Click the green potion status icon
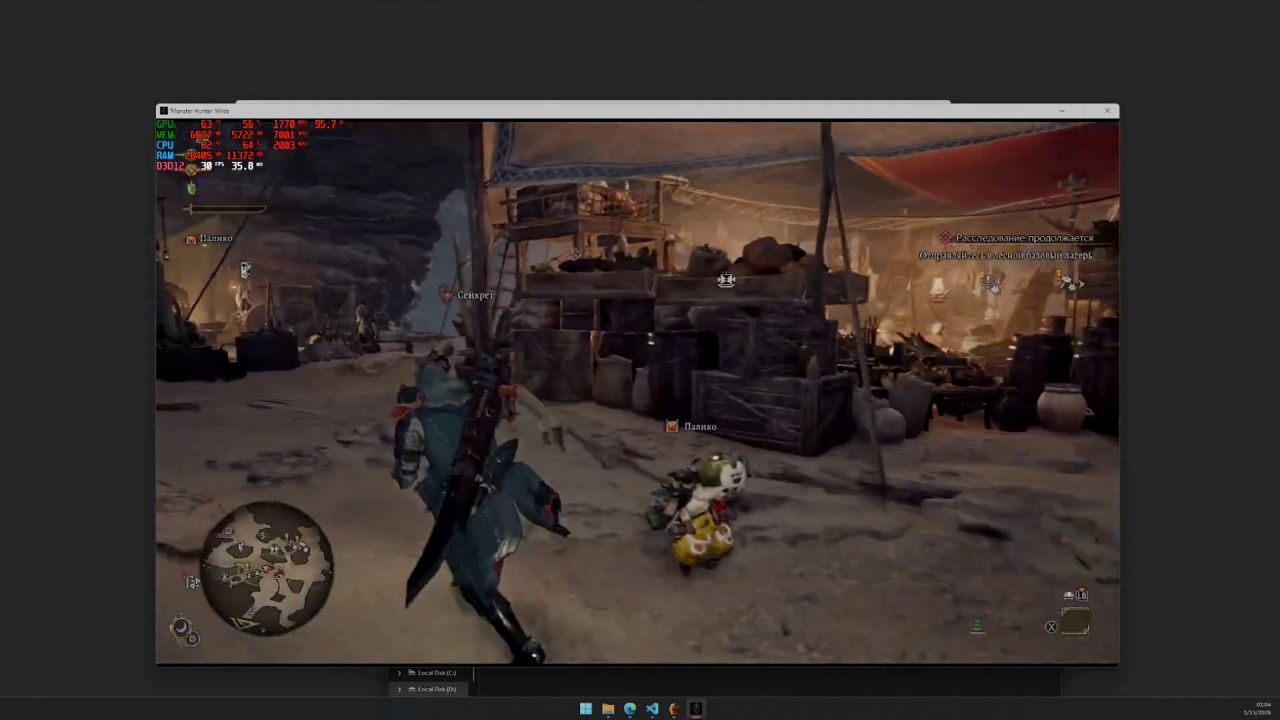 tap(191, 188)
